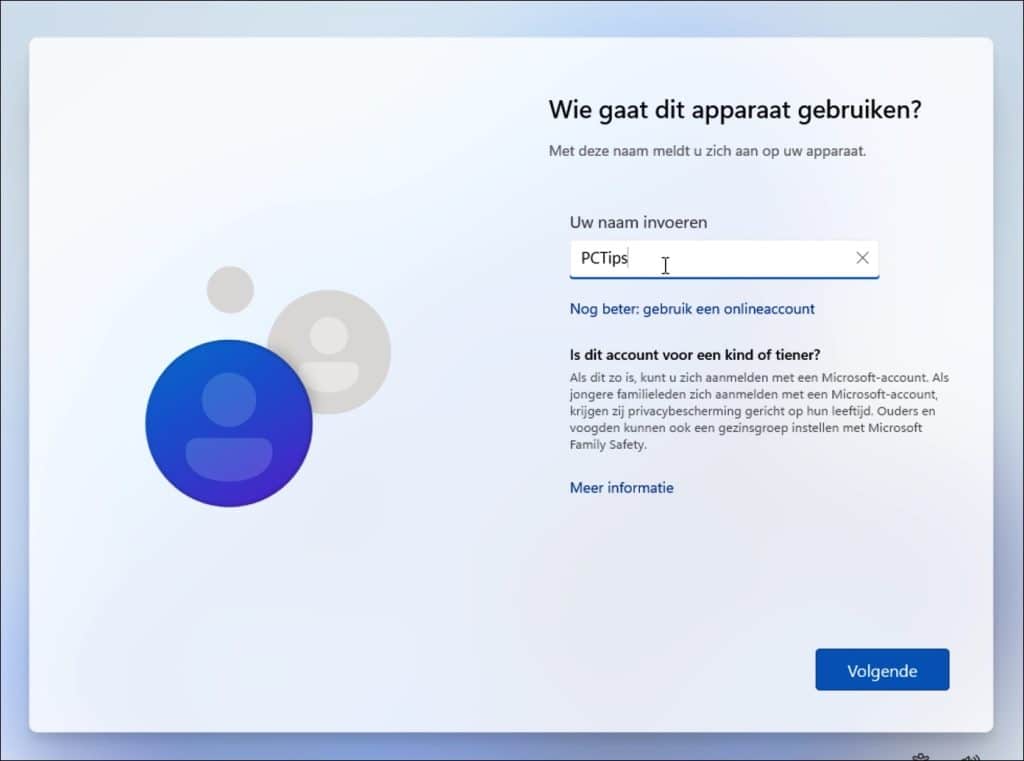Click the paragraph mentioning 'Microsoft Family Safety'
Image resolution: width=1024 pixels, height=761 pixels.
pos(759,411)
